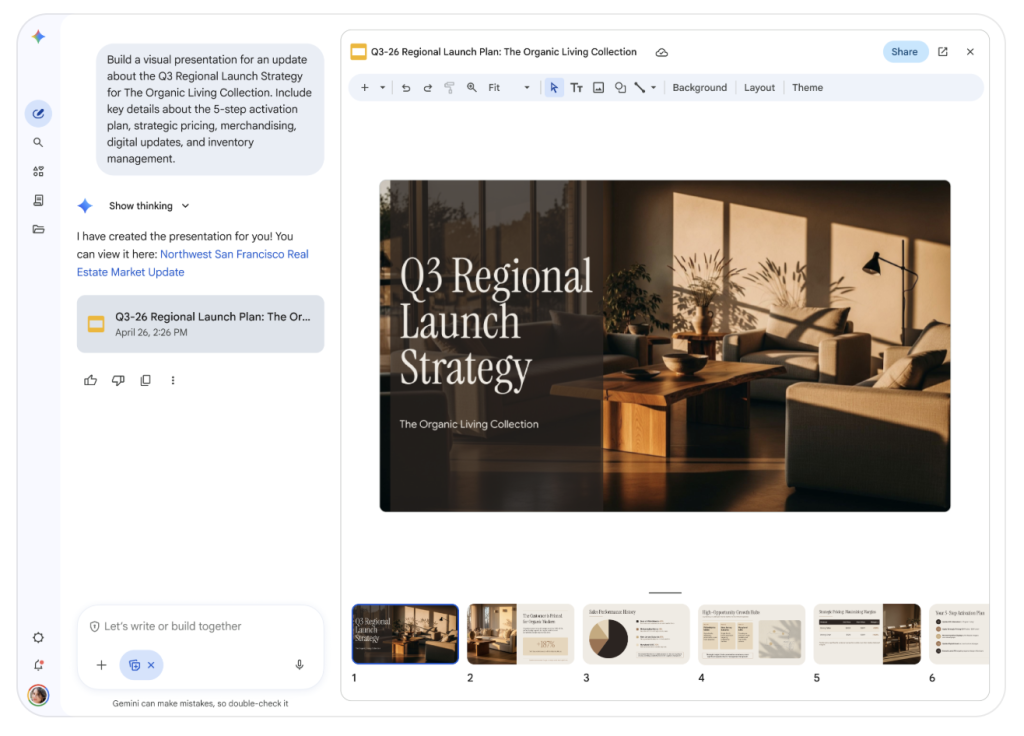The height and width of the screenshot is (736, 1024).
Task: Click the zoom magnifier icon
Action: click(472, 88)
